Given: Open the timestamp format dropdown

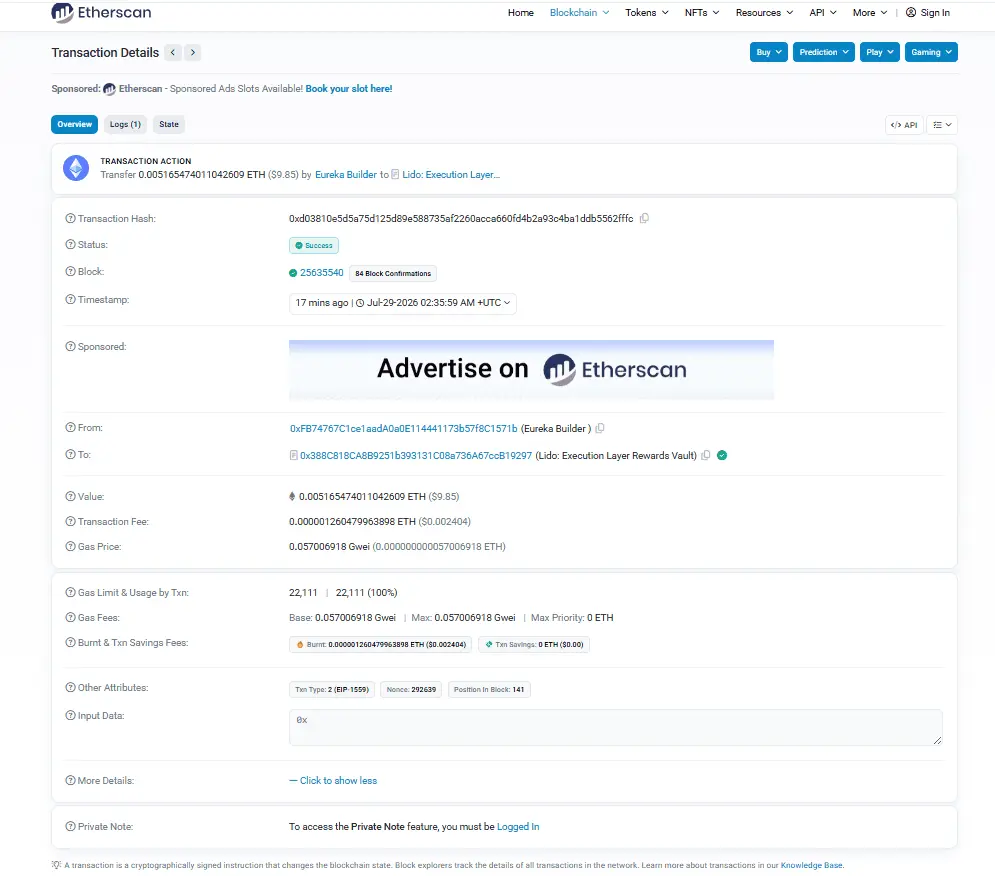Looking at the screenshot, I should click(402, 303).
